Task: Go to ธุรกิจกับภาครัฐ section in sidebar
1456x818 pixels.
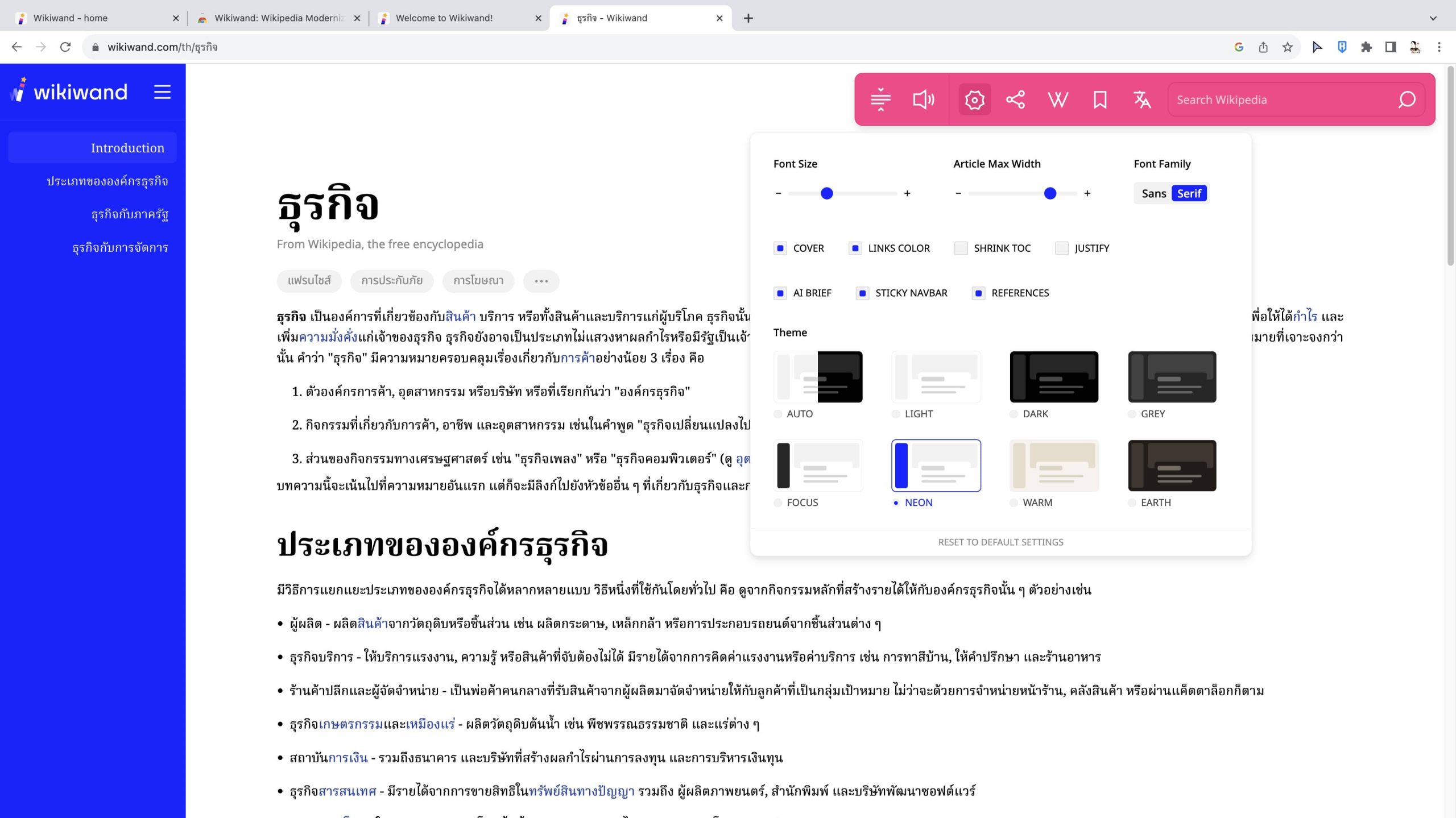Action: pyautogui.click(x=130, y=214)
